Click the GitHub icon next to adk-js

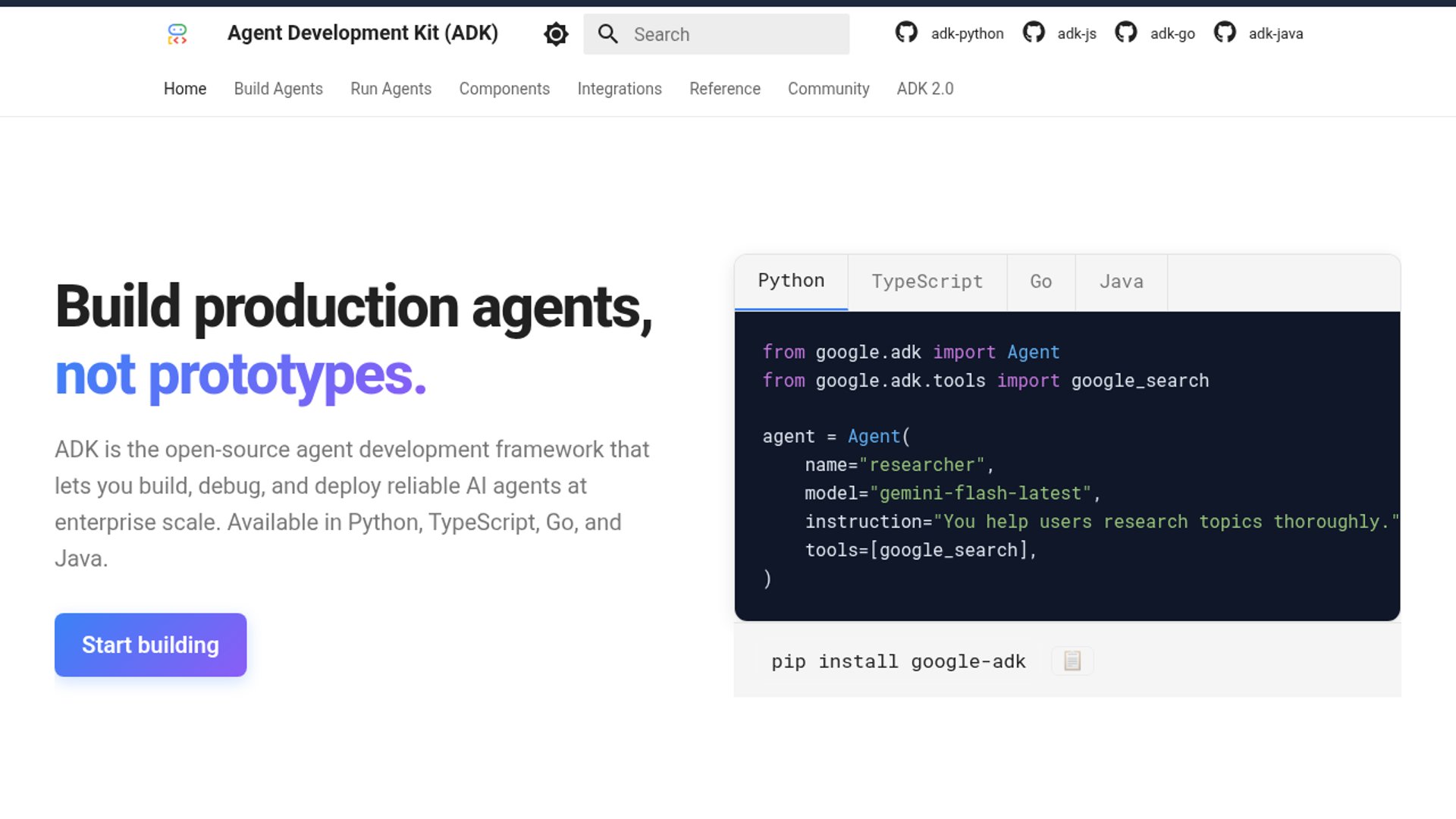(x=1034, y=33)
